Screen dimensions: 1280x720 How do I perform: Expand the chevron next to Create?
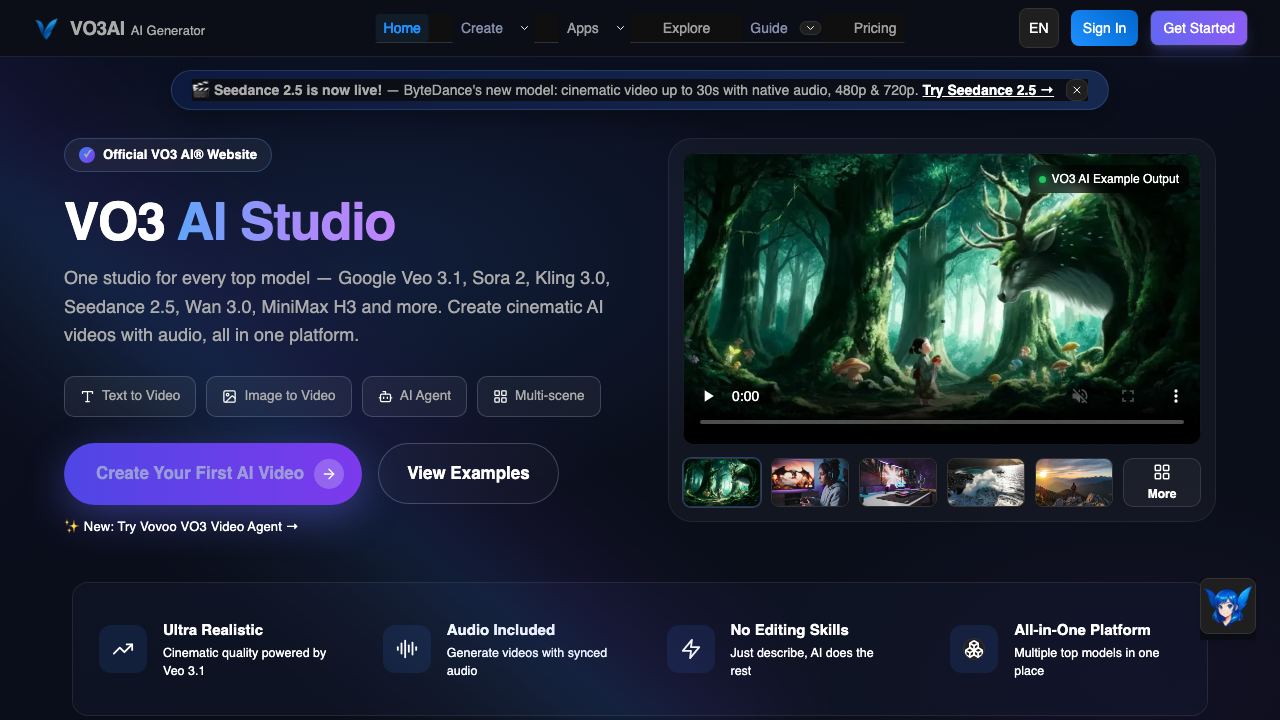point(524,28)
